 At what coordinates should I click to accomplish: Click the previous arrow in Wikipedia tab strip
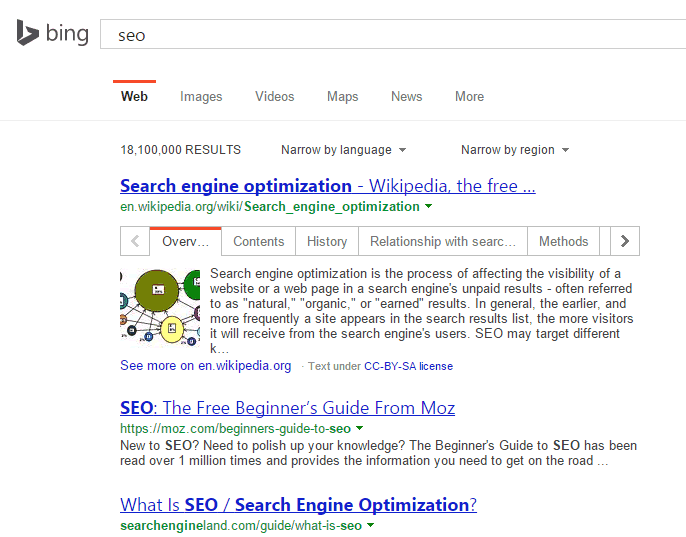click(x=134, y=241)
